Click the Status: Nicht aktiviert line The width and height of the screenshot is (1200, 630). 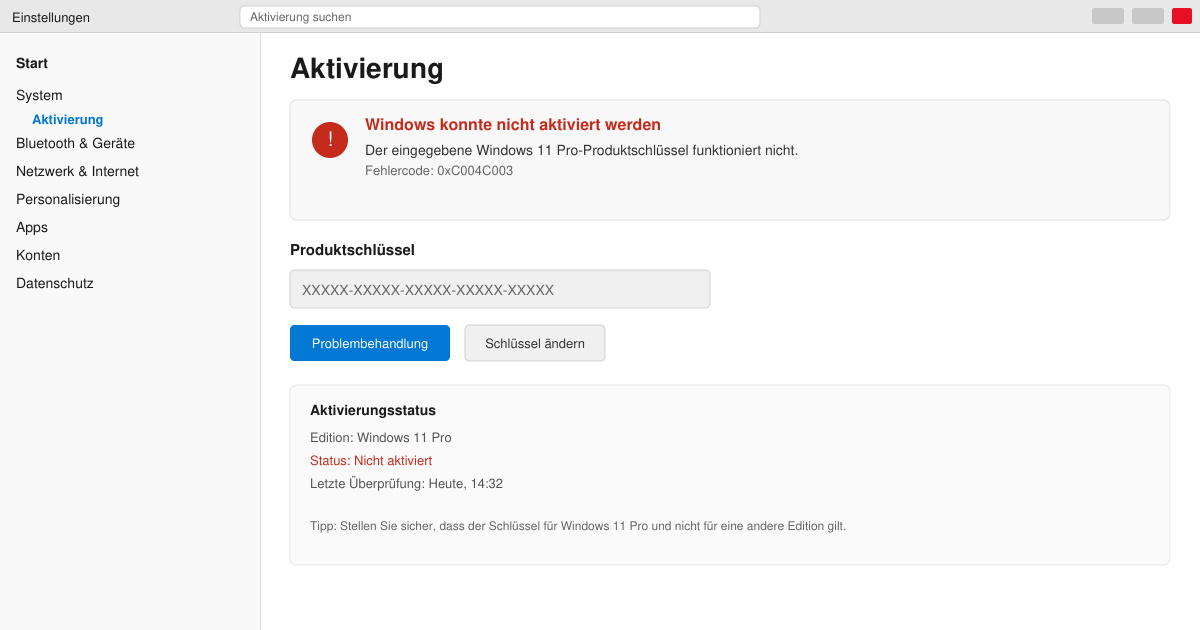click(371, 461)
